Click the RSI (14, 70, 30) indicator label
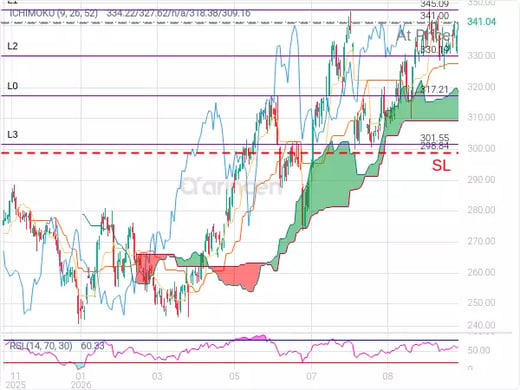 (x=41, y=346)
